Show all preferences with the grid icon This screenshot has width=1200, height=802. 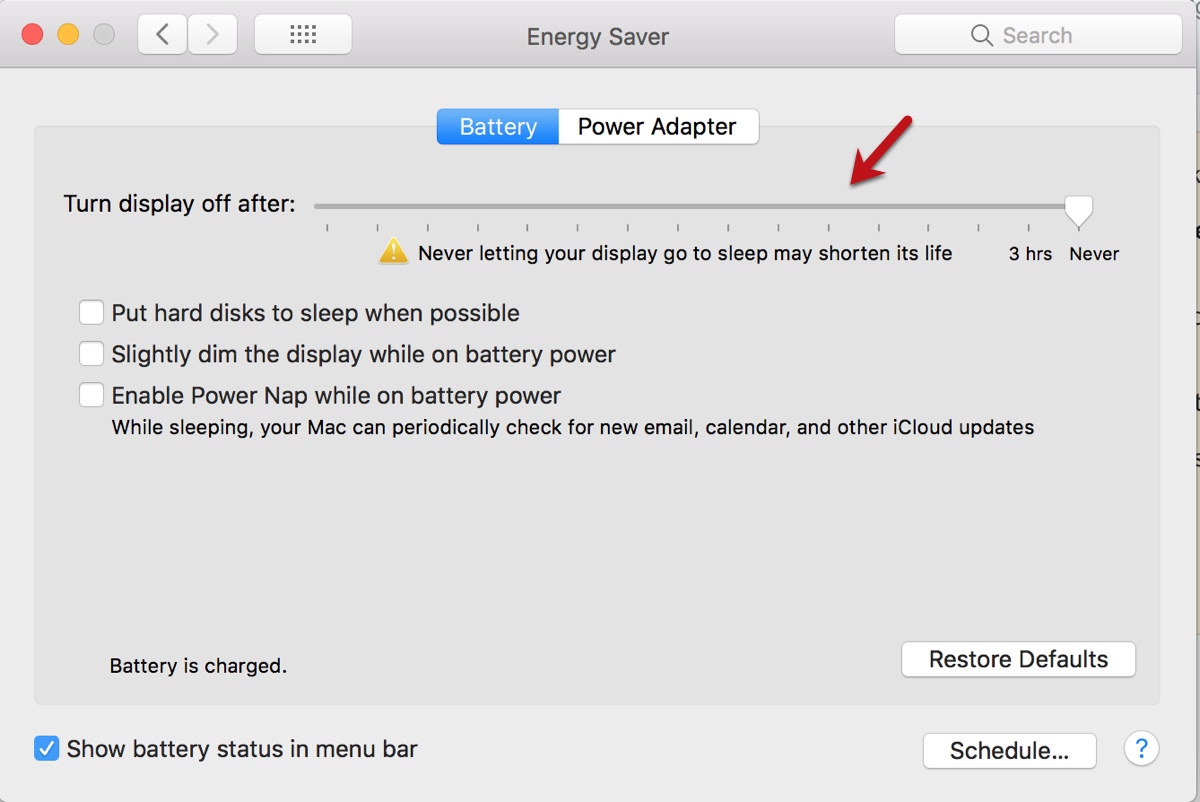(x=302, y=35)
